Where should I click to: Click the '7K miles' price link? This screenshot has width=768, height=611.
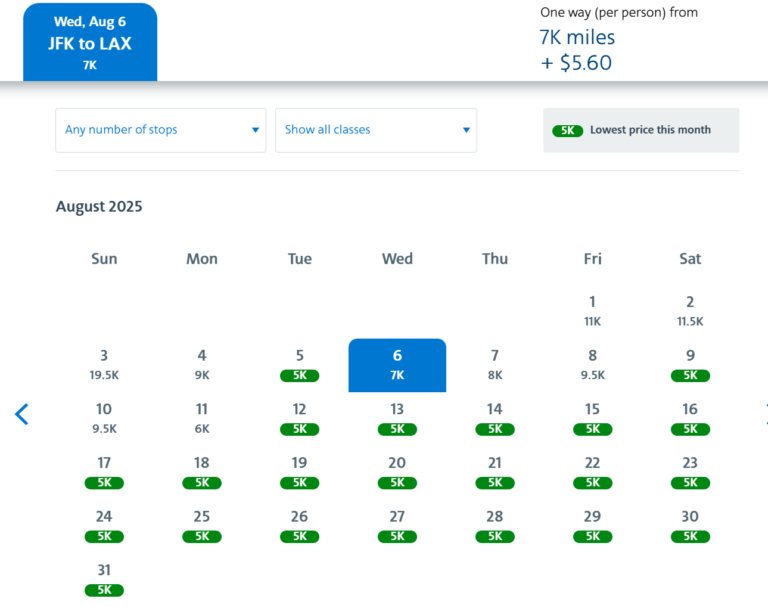pyautogui.click(x=577, y=38)
